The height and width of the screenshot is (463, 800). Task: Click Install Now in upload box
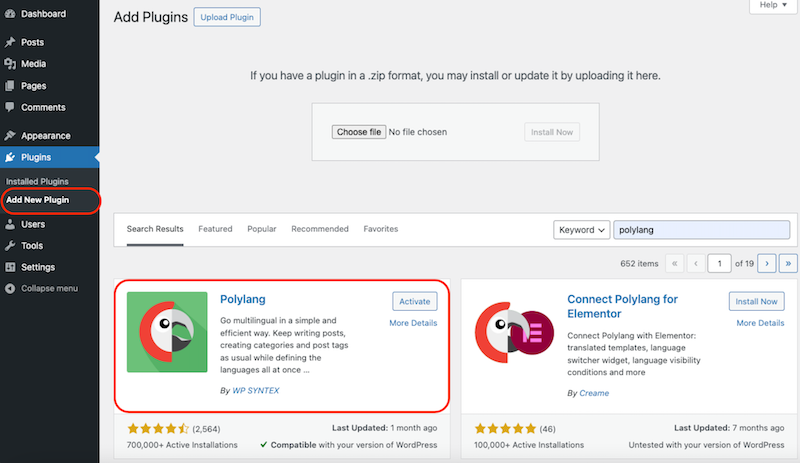point(552,132)
